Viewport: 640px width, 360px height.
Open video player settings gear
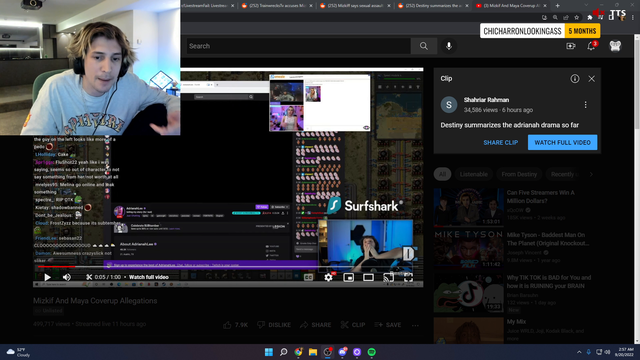point(328,278)
